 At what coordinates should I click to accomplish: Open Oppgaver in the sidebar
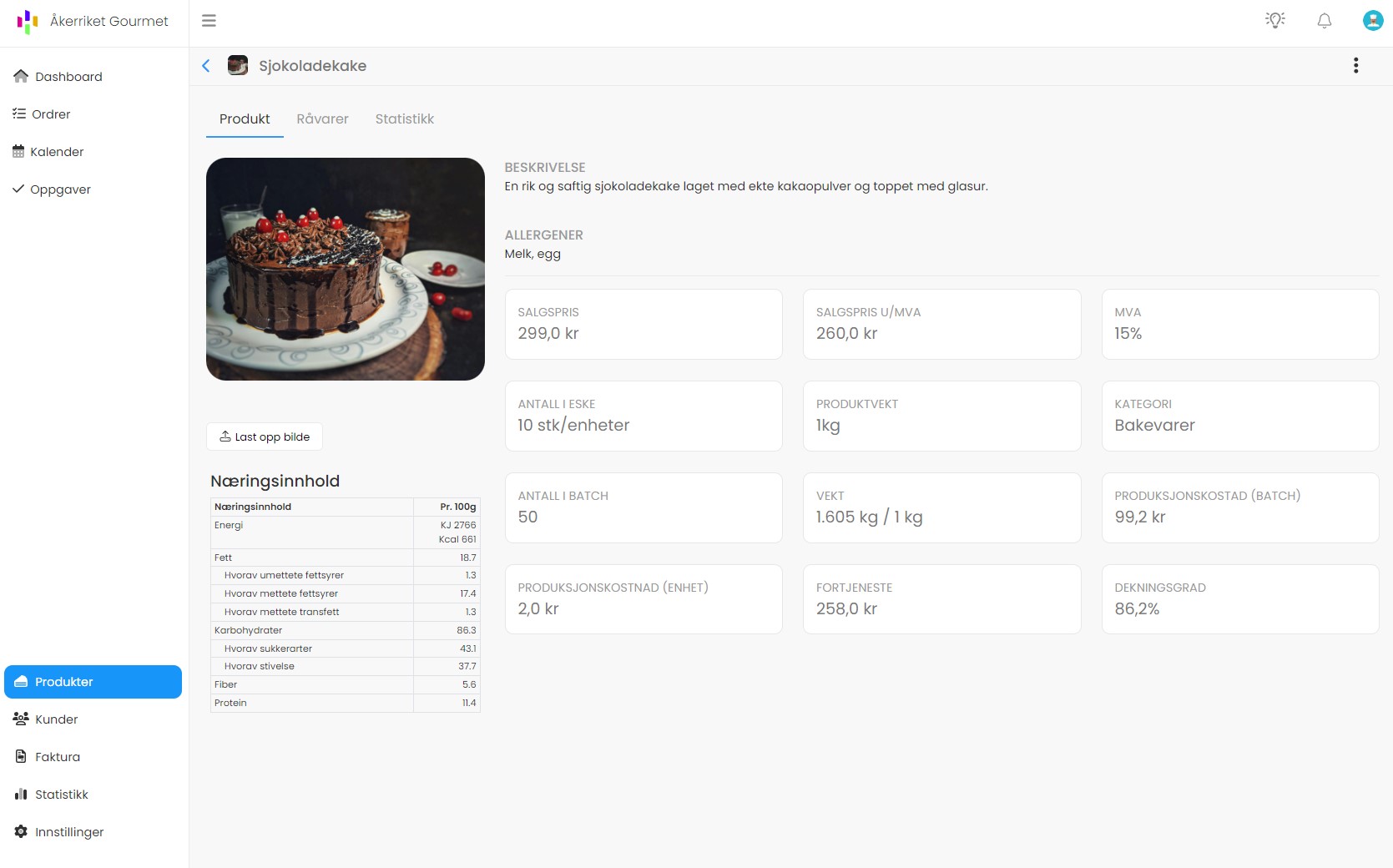pyautogui.click(x=60, y=189)
